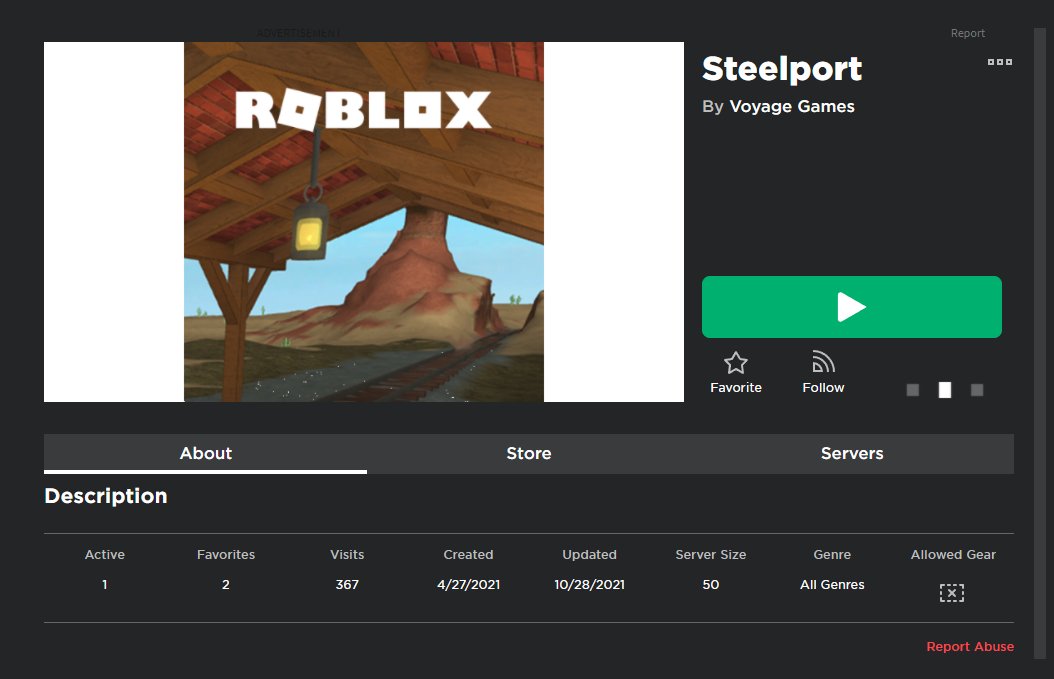Open the three-dot options menu
This screenshot has width=1054, height=679.
tap(1000, 62)
